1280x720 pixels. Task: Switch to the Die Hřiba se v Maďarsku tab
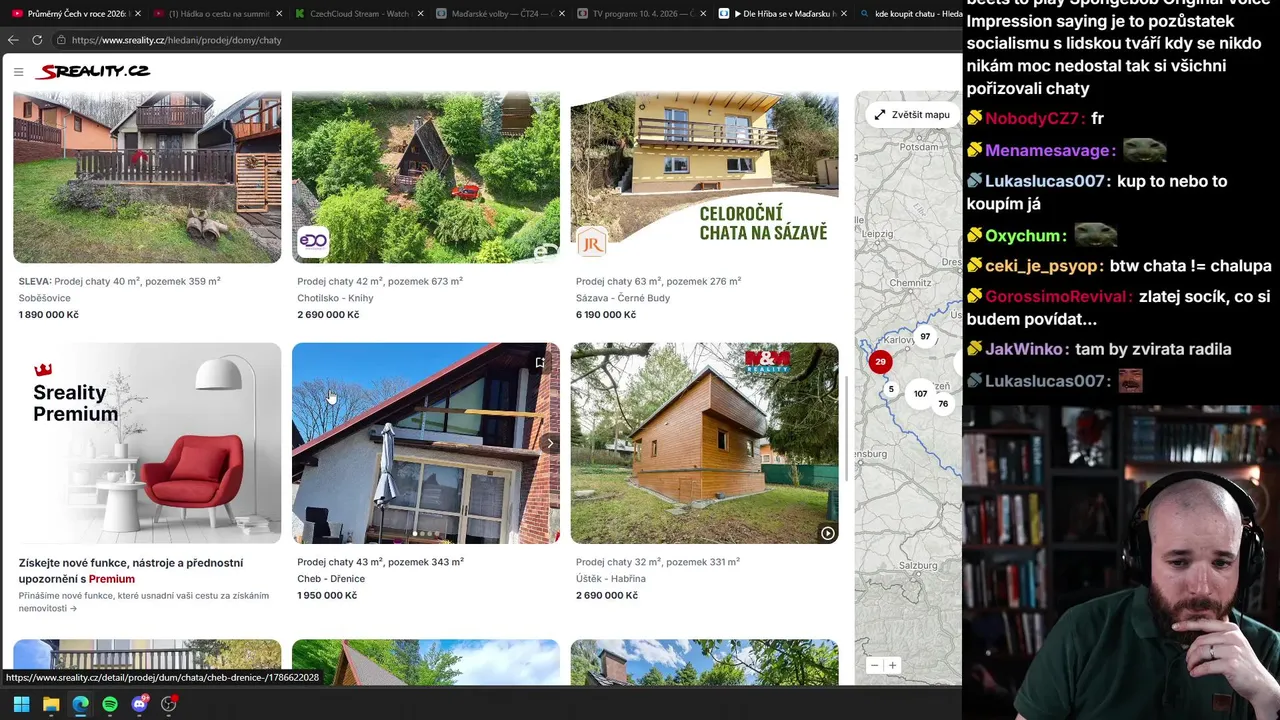point(785,14)
